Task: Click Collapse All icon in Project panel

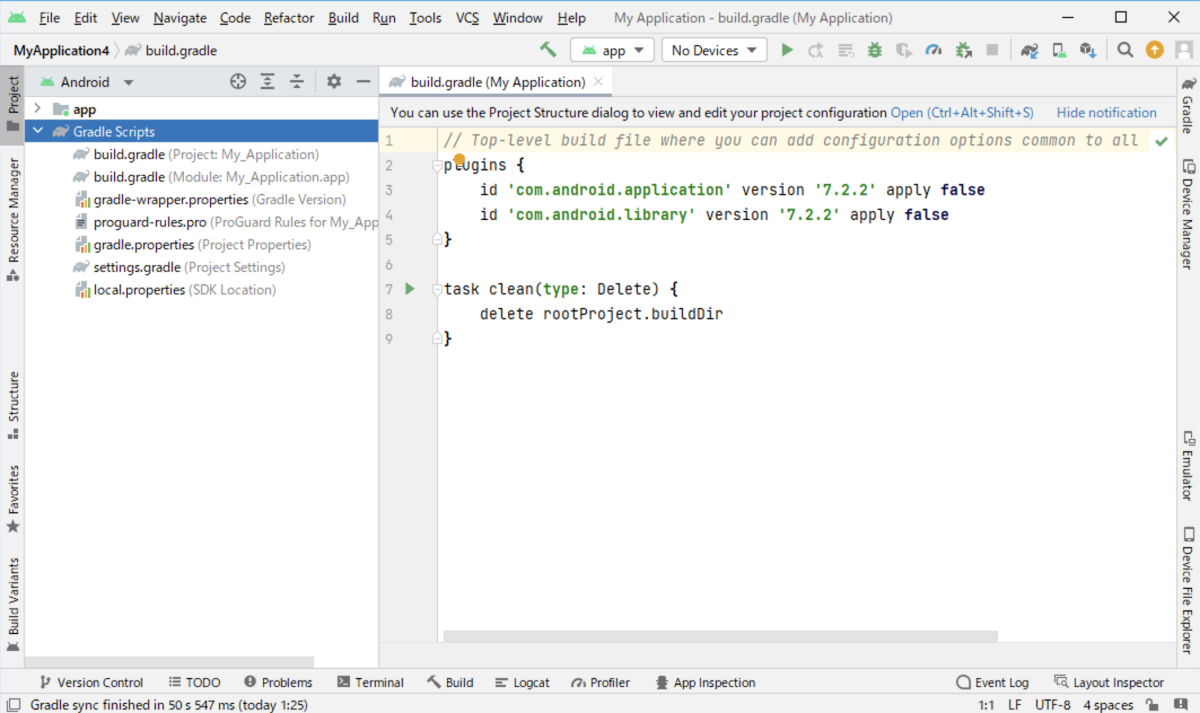Action: point(297,82)
